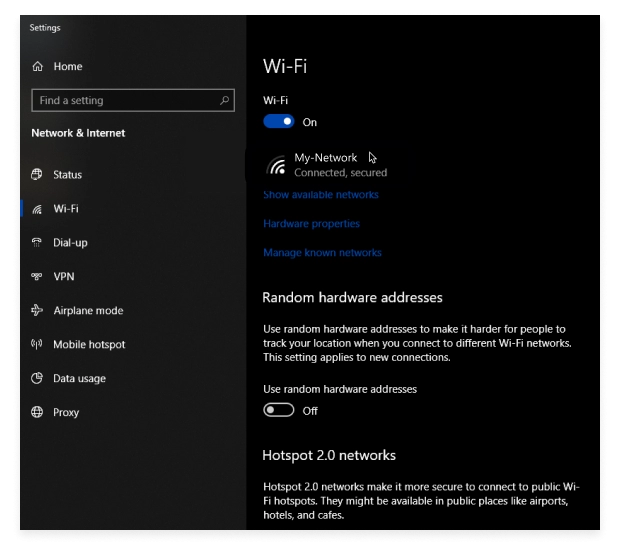Switch to the Data usage page label
The height and width of the screenshot is (545, 620).
point(79,379)
